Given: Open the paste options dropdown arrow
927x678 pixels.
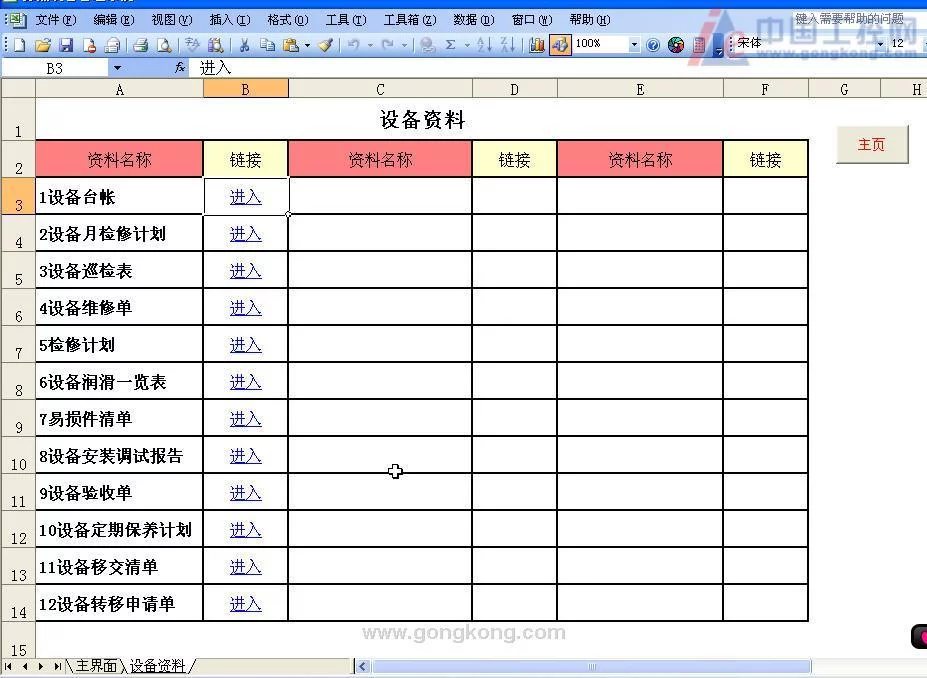Looking at the screenshot, I should [x=307, y=44].
